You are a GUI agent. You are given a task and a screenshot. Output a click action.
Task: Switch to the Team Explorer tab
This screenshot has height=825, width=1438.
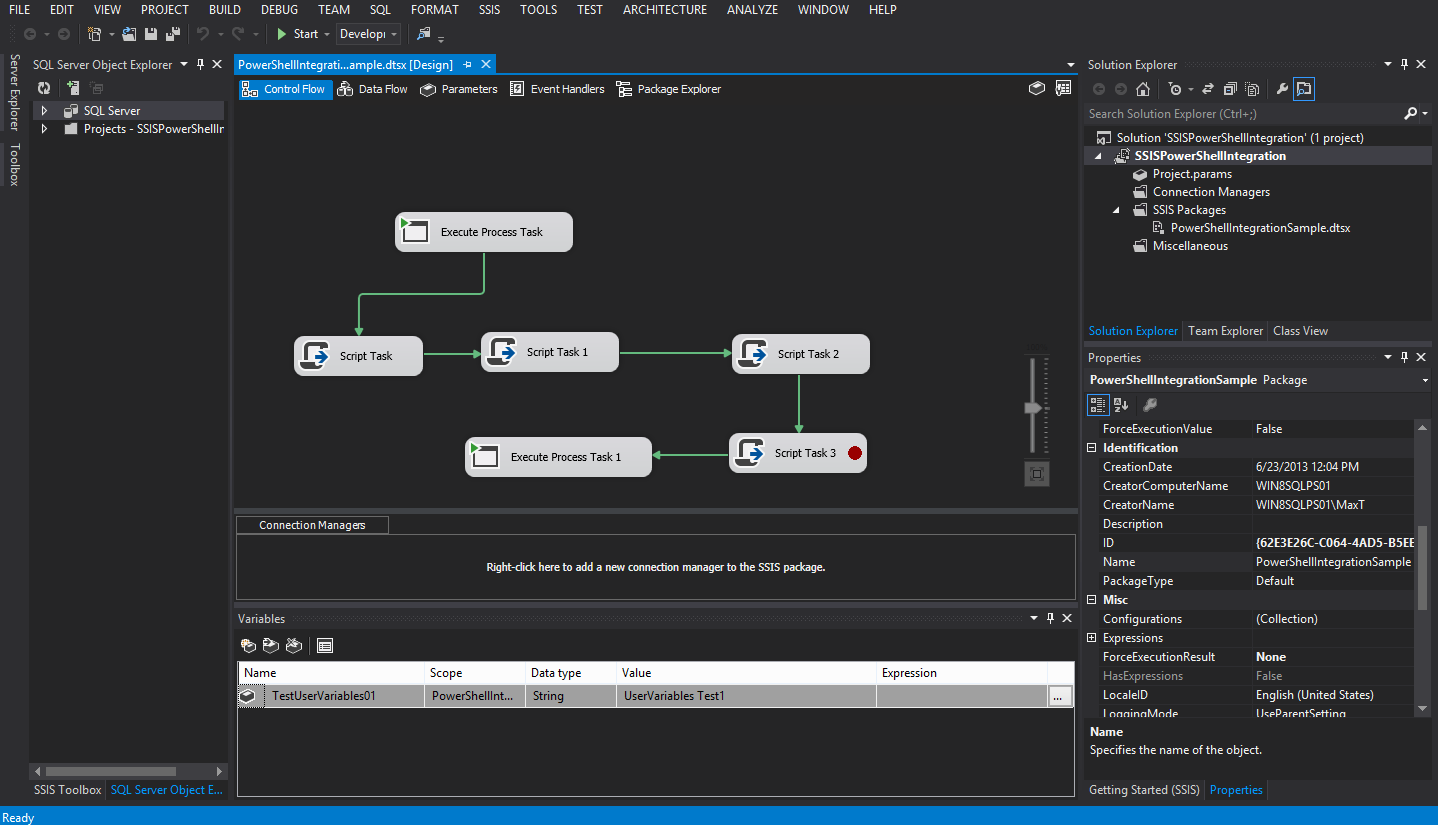(x=1225, y=331)
